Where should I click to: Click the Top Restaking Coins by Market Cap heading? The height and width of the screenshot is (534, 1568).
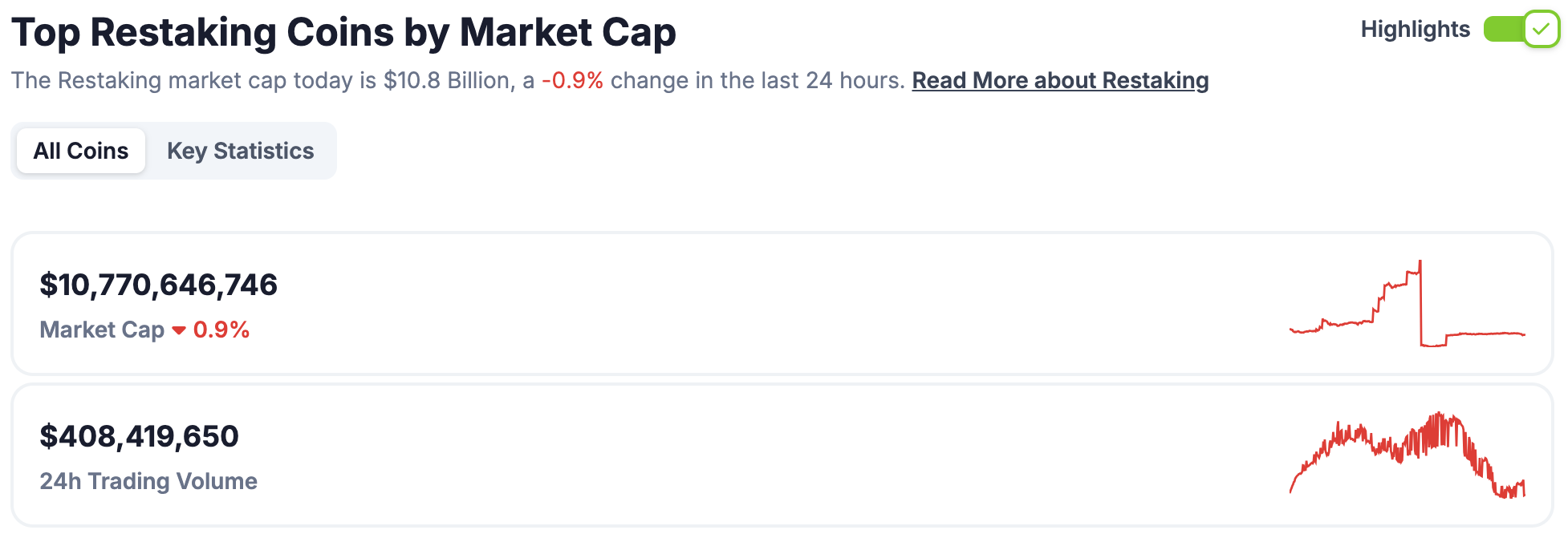343,34
